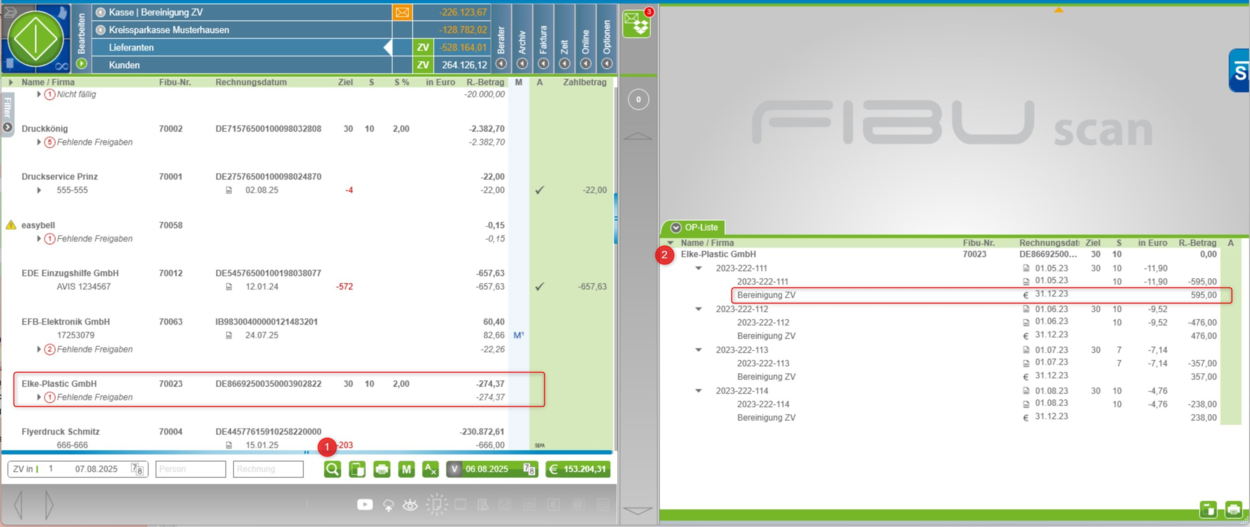1250x527 pixels.
Task: Click the green total amount 153.204,31 button
Action: (577, 469)
